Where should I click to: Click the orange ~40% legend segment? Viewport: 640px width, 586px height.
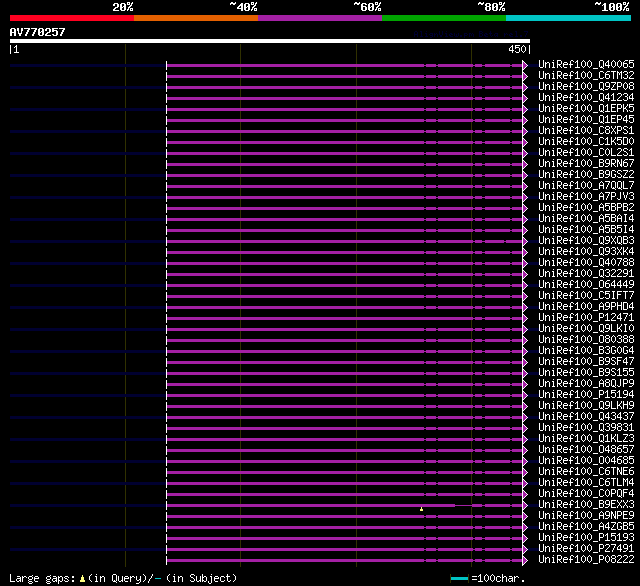196,18
